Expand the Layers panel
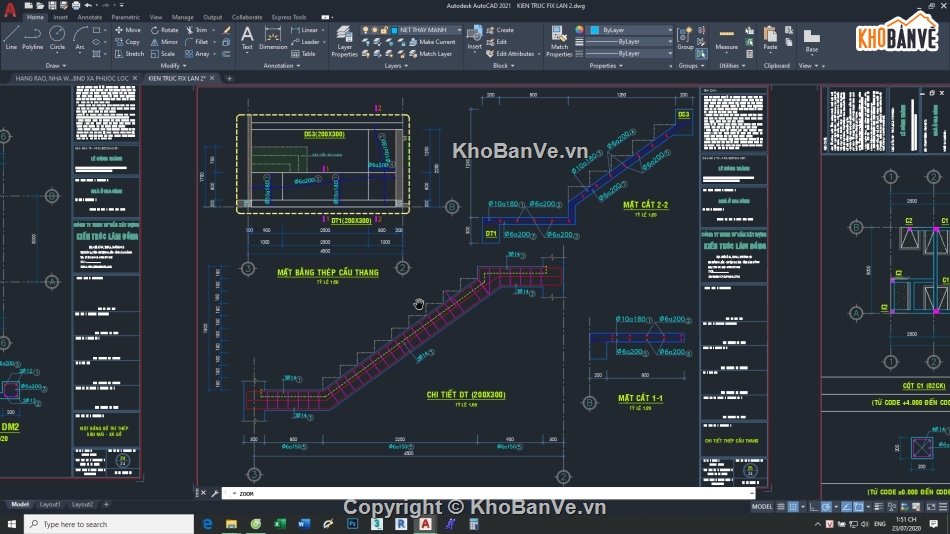 [x=396, y=65]
